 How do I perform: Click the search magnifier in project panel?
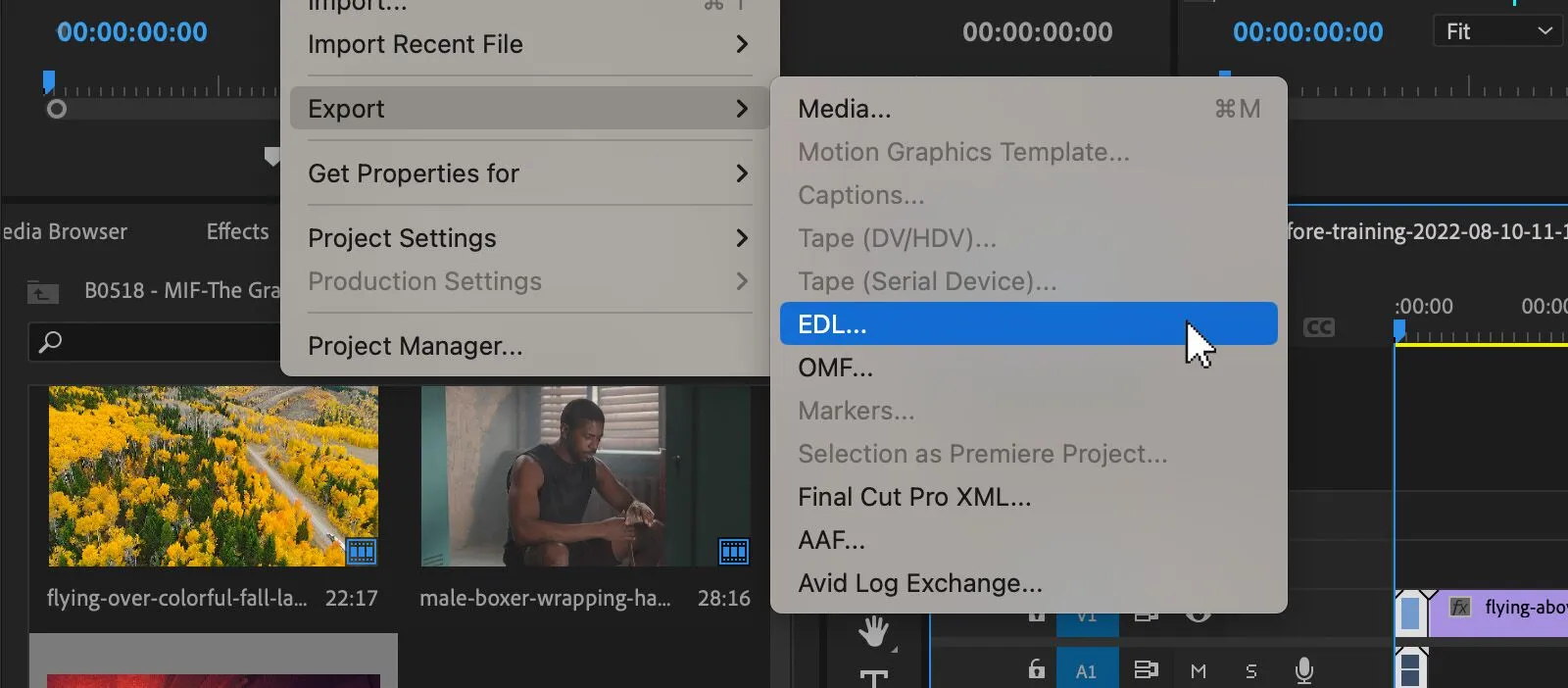pyautogui.click(x=50, y=342)
